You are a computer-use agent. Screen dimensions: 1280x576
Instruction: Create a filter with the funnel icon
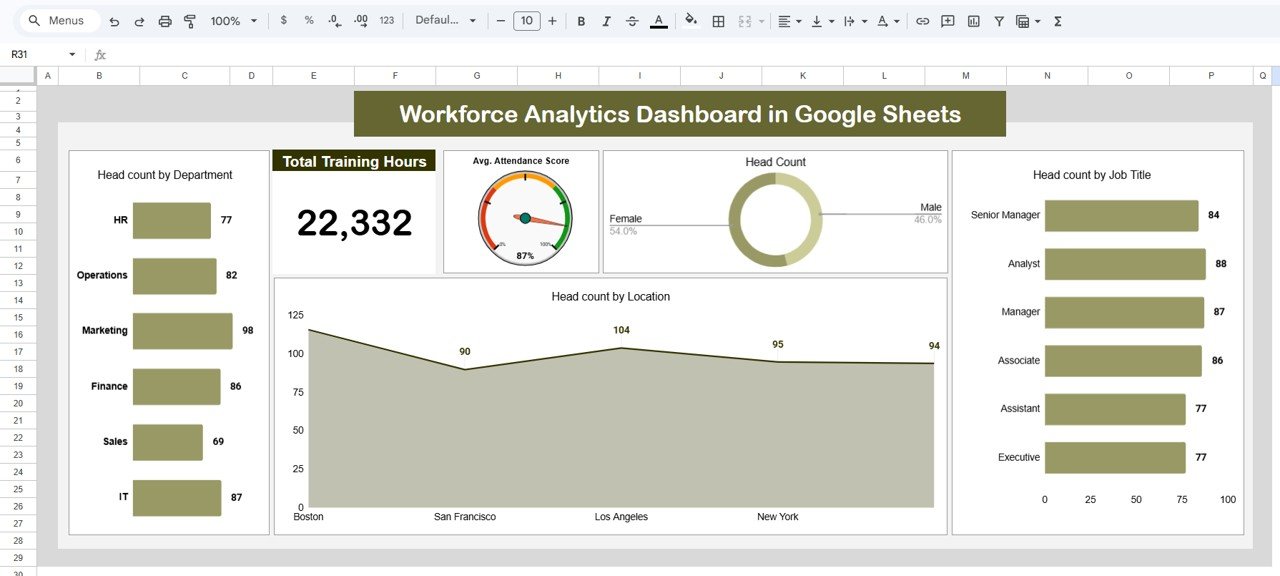[x=998, y=20]
